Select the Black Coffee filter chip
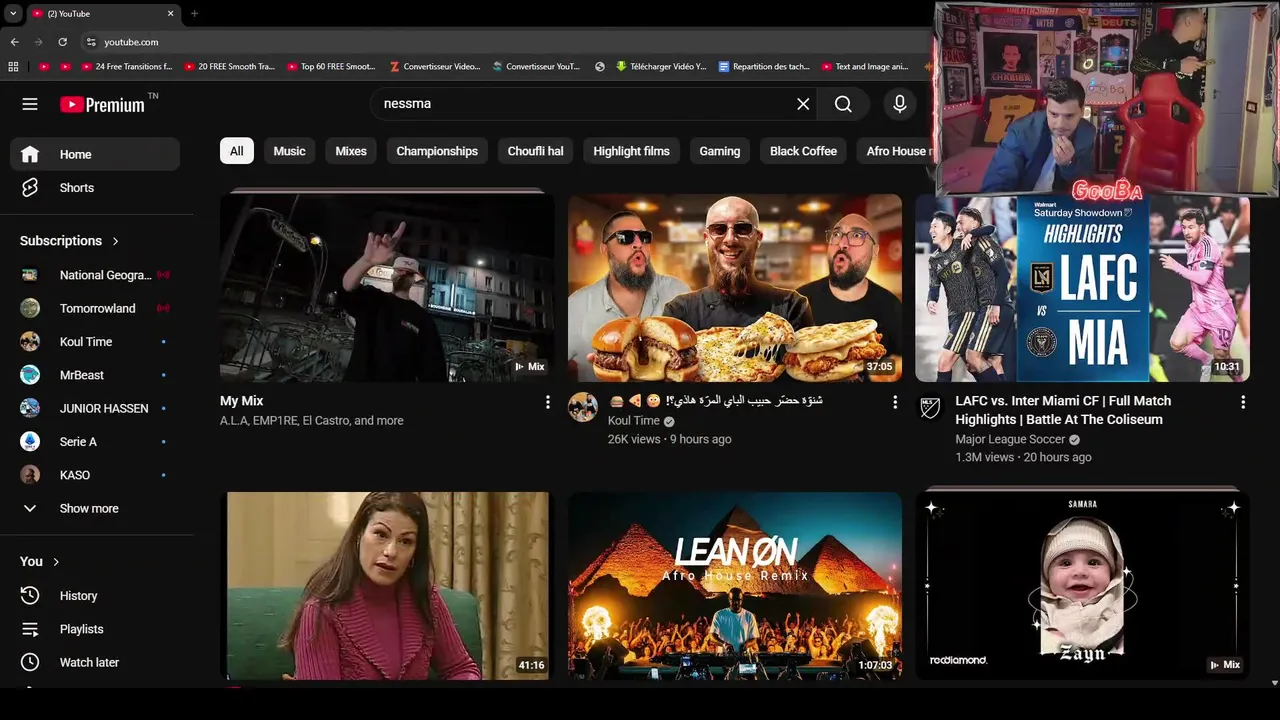This screenshot has width=1280, height=720. pos(803,151)
